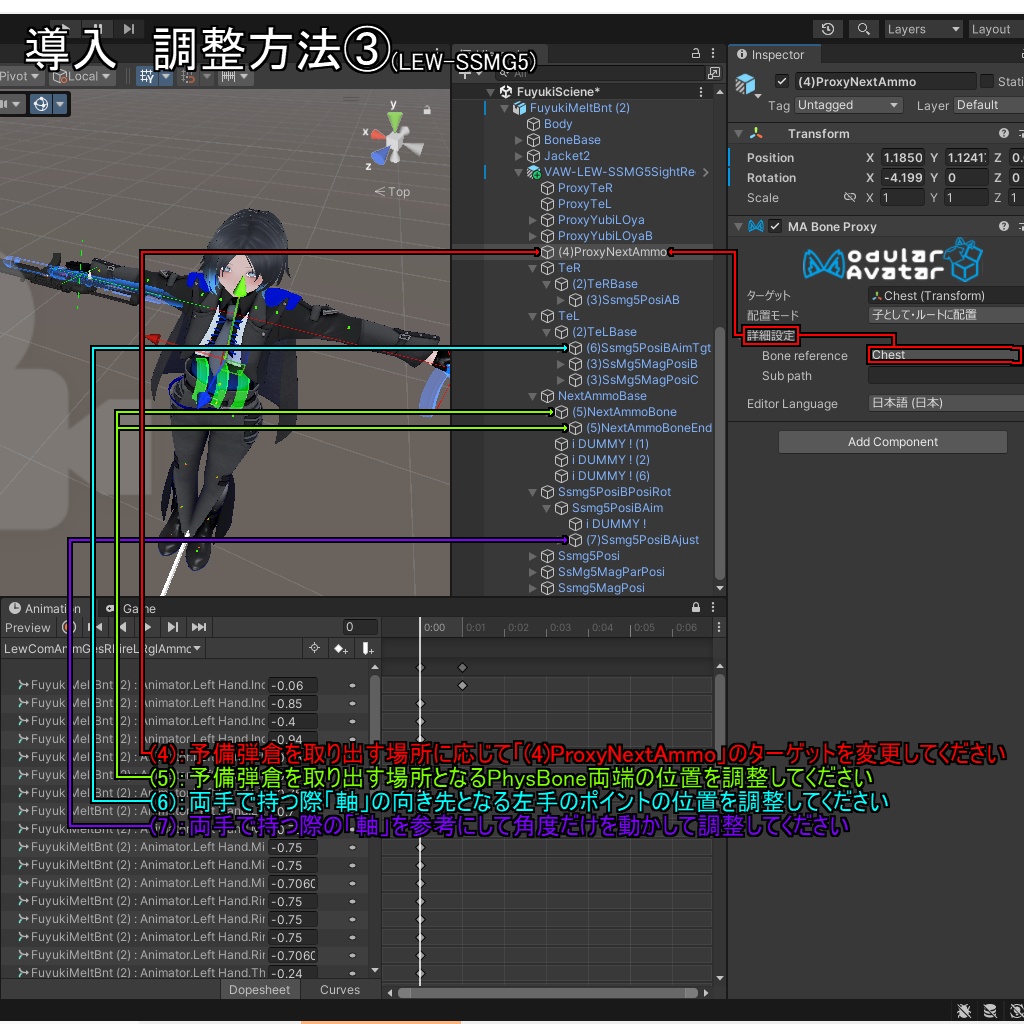
Task: Open the Local handle rotation dropdown
Action: (x=82, y=76)
